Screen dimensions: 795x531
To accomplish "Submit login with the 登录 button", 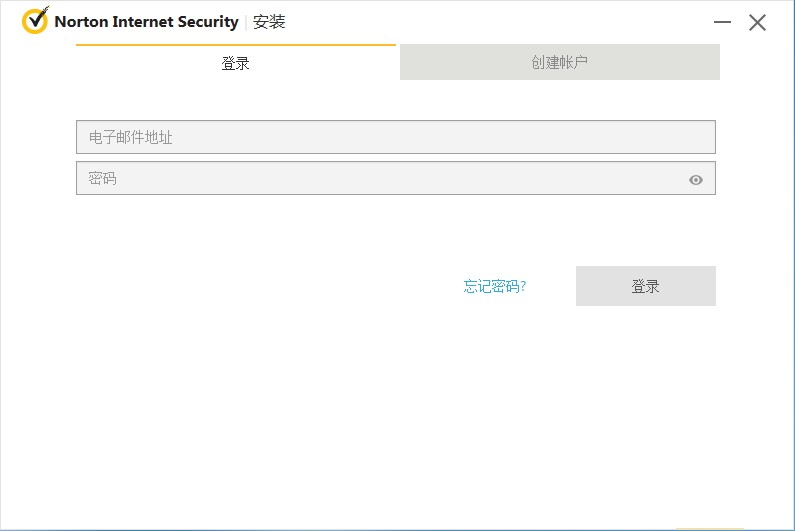I will (645, 286).
